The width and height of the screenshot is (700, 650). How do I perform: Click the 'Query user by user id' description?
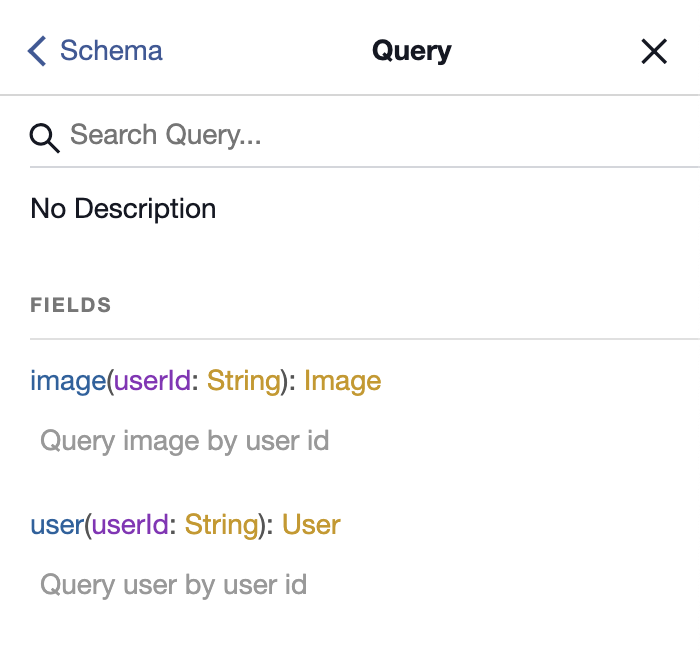[173, 585]
